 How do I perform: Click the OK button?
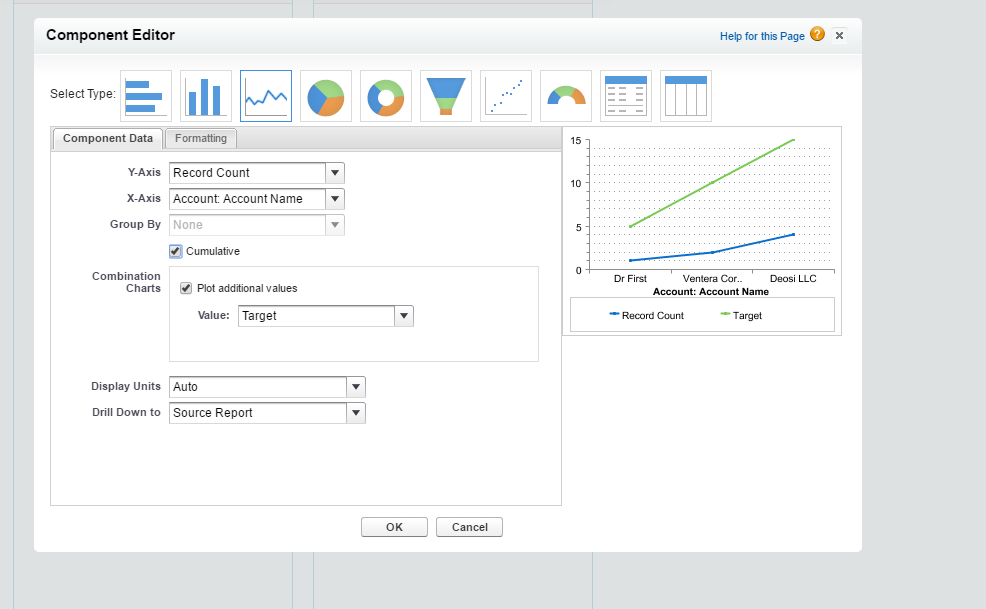coord(394,527)
